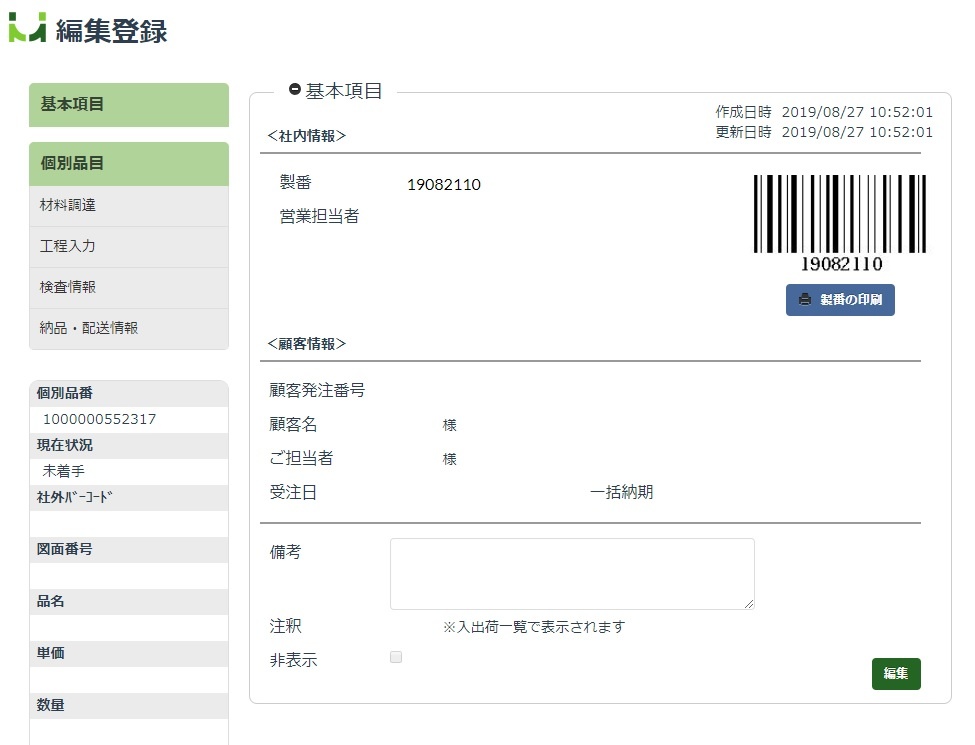975x745 pixels.
Task: Select 工程入力 in the sidebar
Action: (129, 247)
